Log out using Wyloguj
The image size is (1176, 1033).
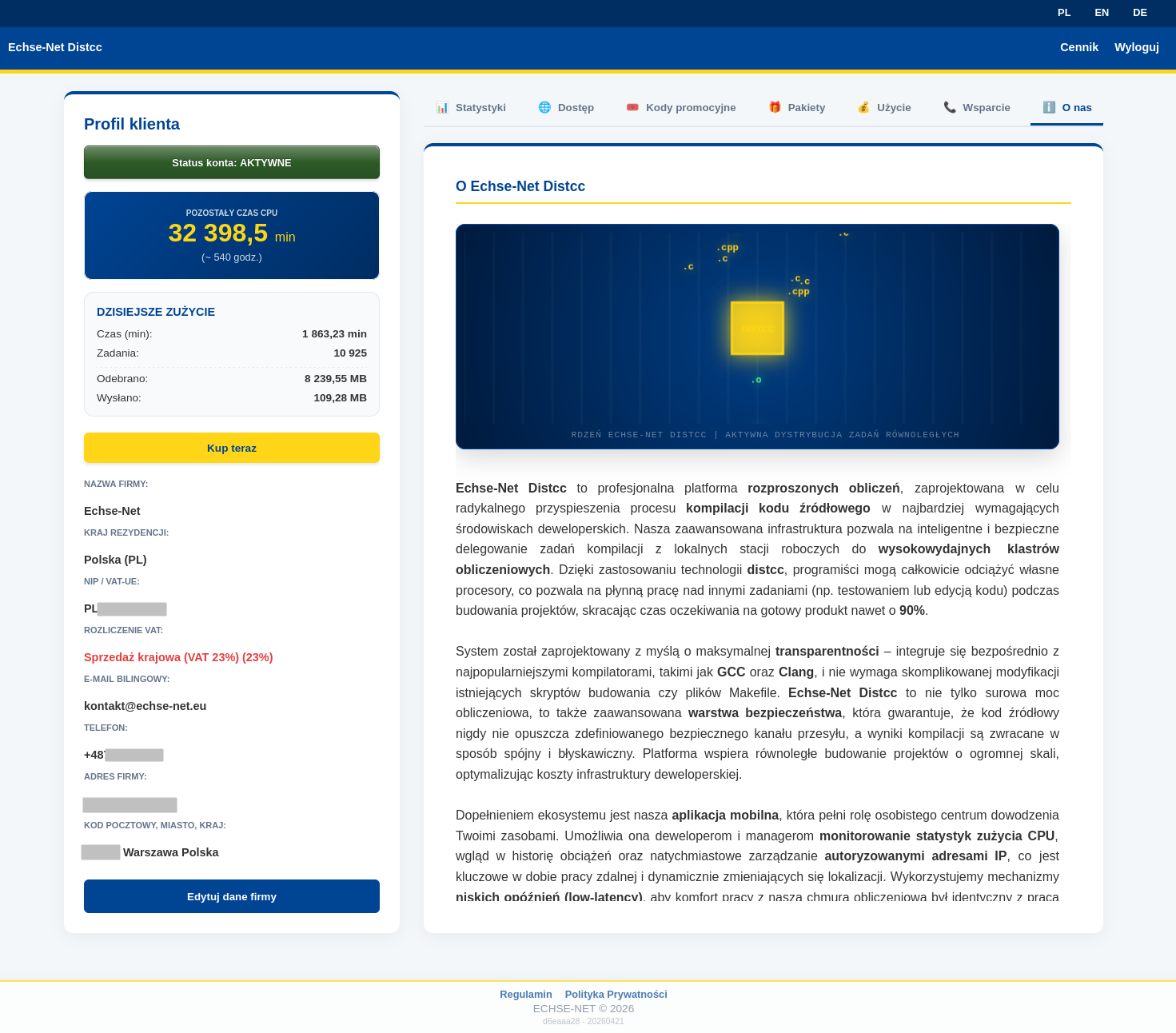pyautogui.click(x=1137, y=47)
